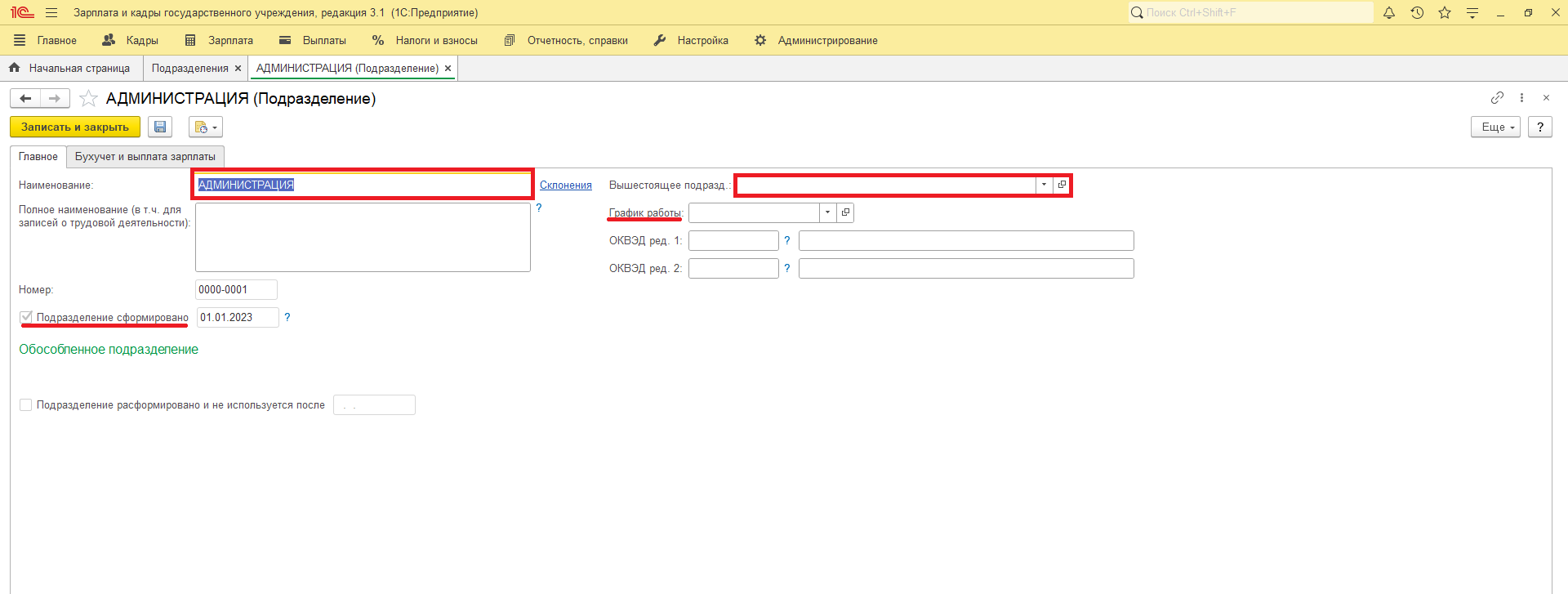Viewport: 1568px width, 594px height.
Task: Show help for formation date
Action: (287, 317)
